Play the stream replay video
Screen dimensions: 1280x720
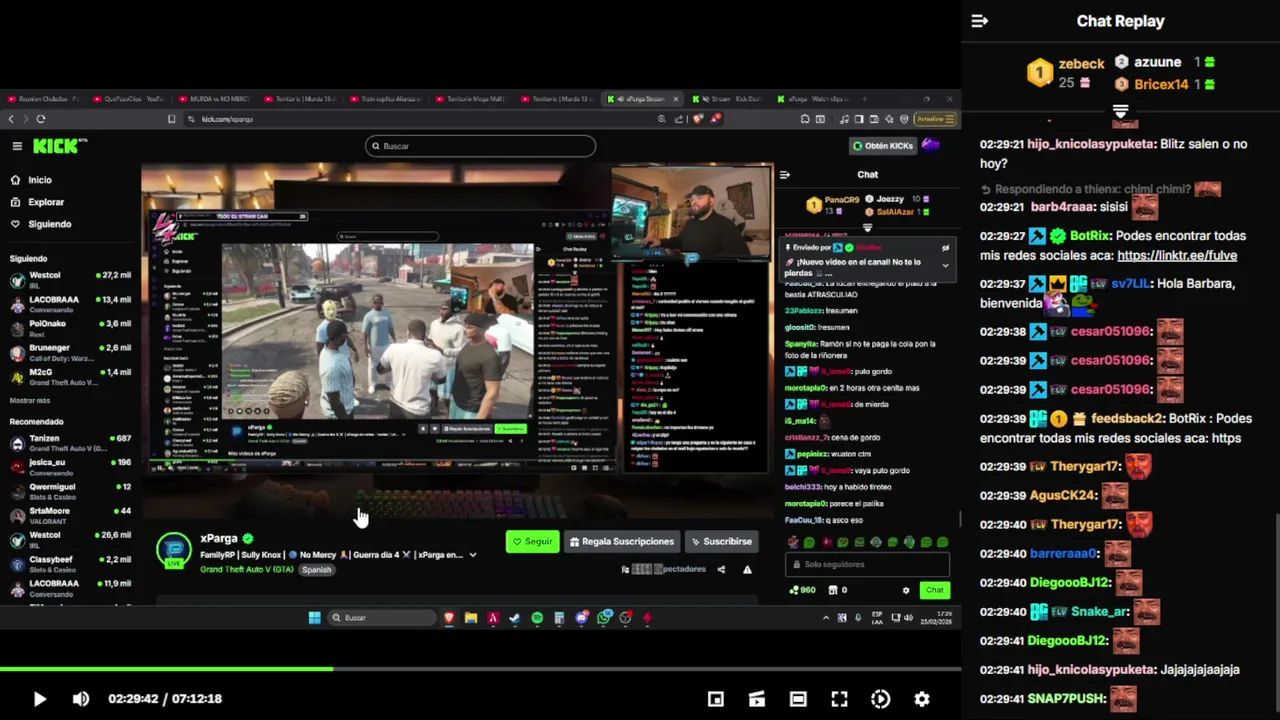tap(39, 699)
